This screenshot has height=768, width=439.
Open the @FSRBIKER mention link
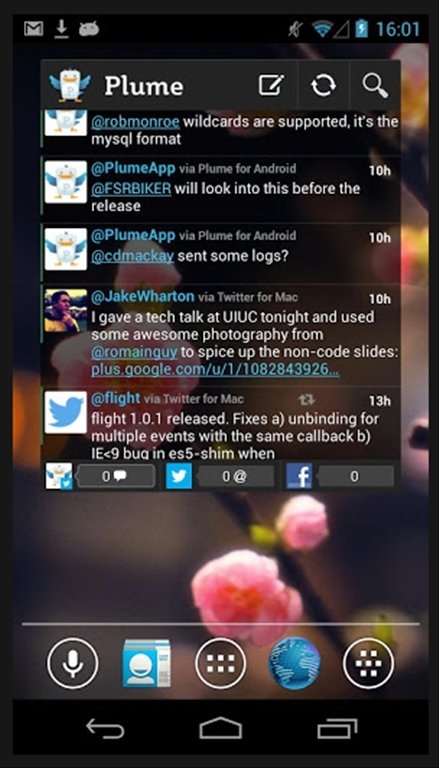coord(131,189)
